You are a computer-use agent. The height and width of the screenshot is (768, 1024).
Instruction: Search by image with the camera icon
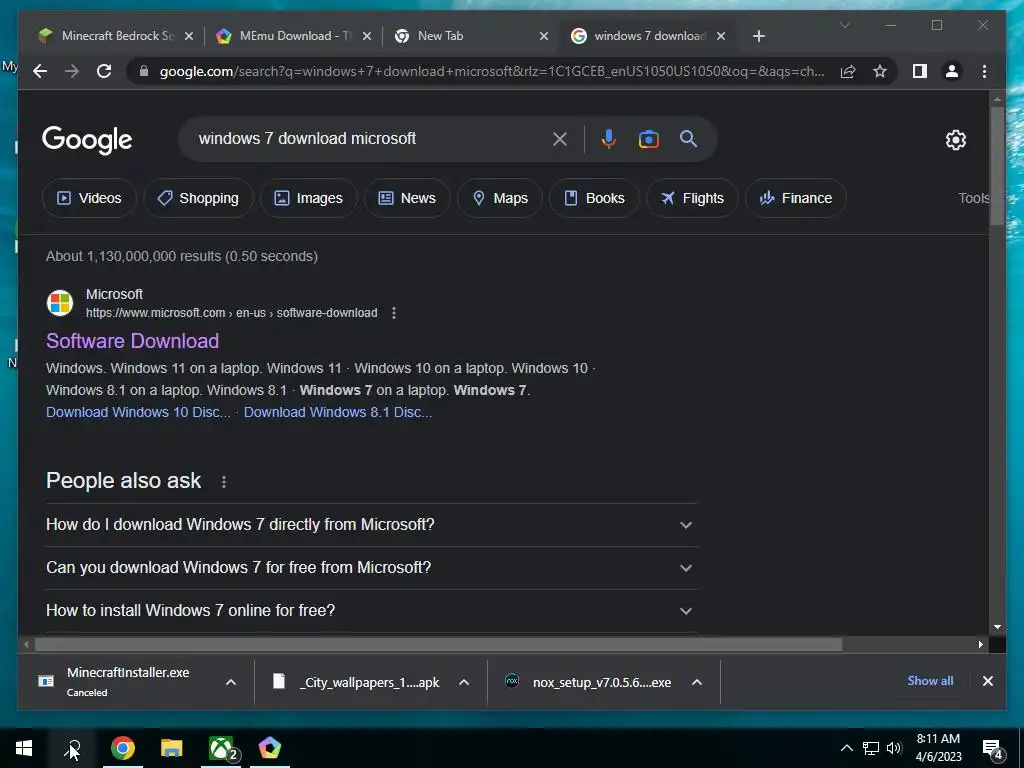click(x=648, y=139)
